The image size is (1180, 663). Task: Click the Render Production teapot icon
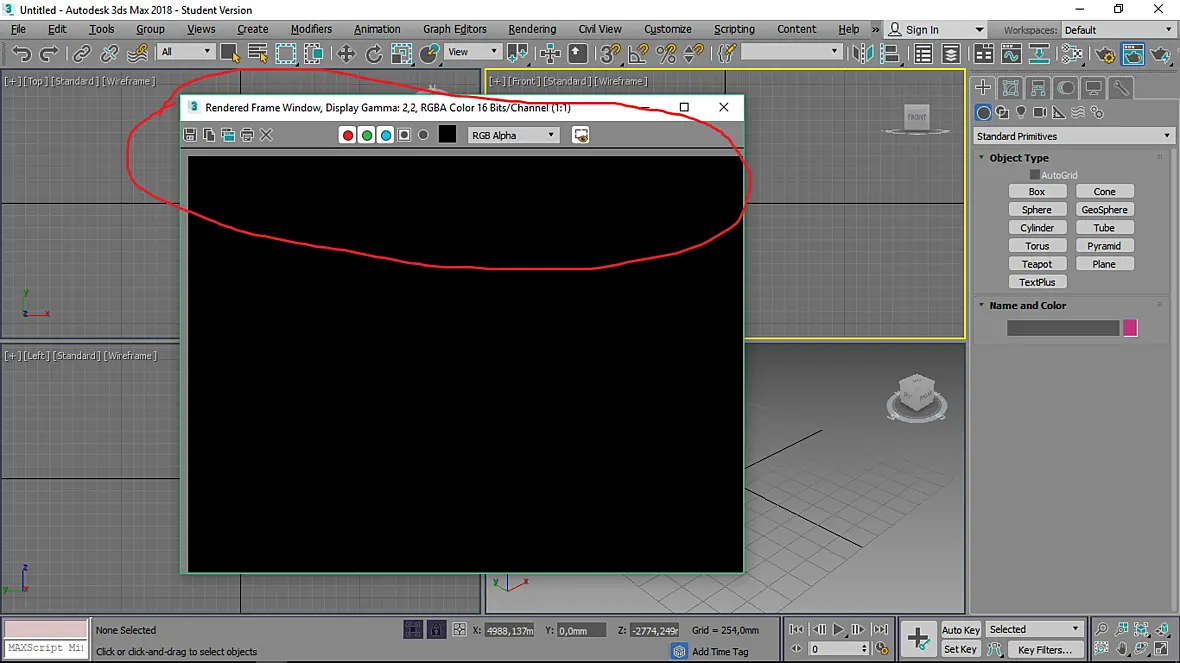pyautogui.click(x=1160, y=53)
